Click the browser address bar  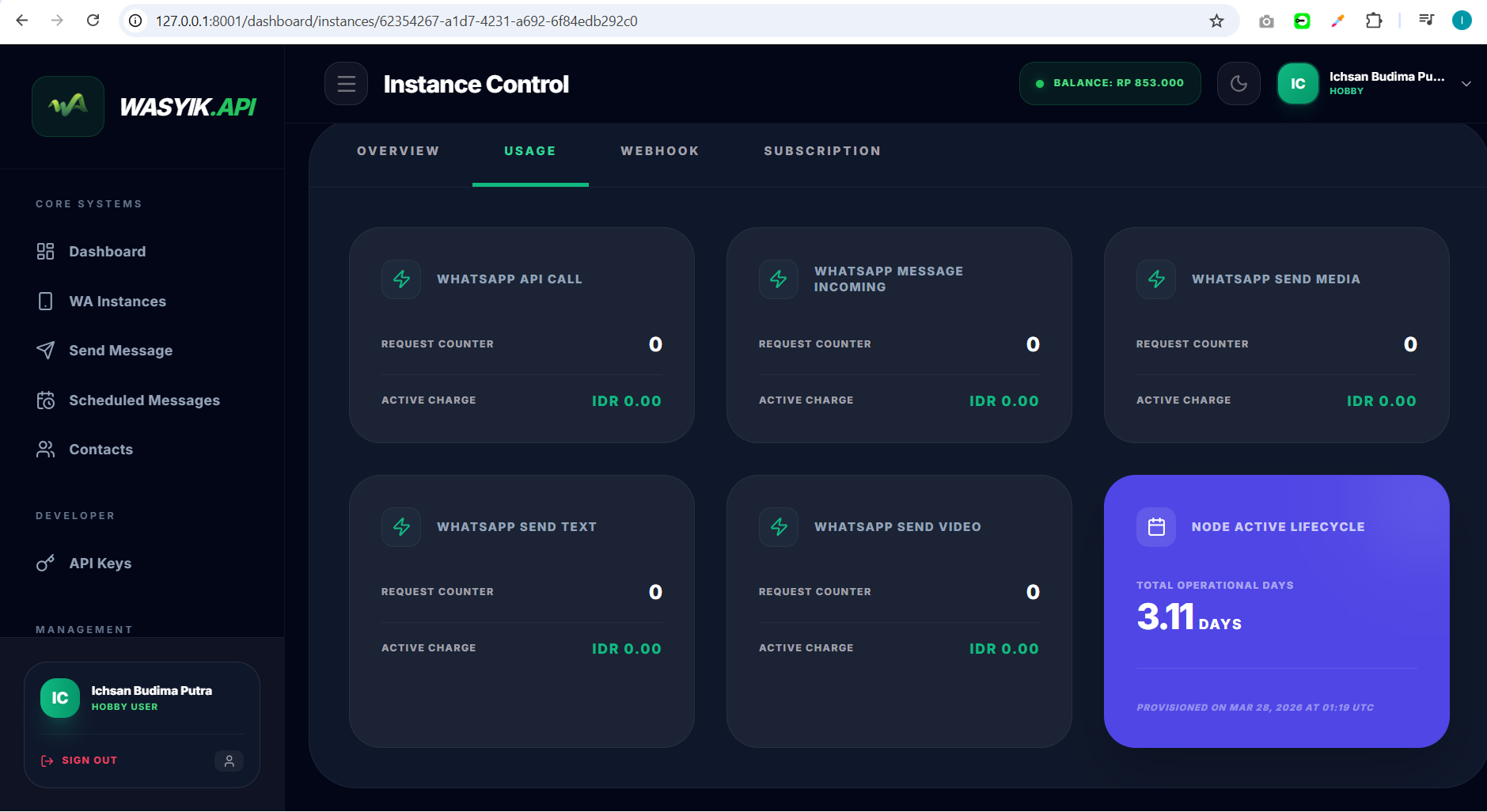[x=633, y=21]
